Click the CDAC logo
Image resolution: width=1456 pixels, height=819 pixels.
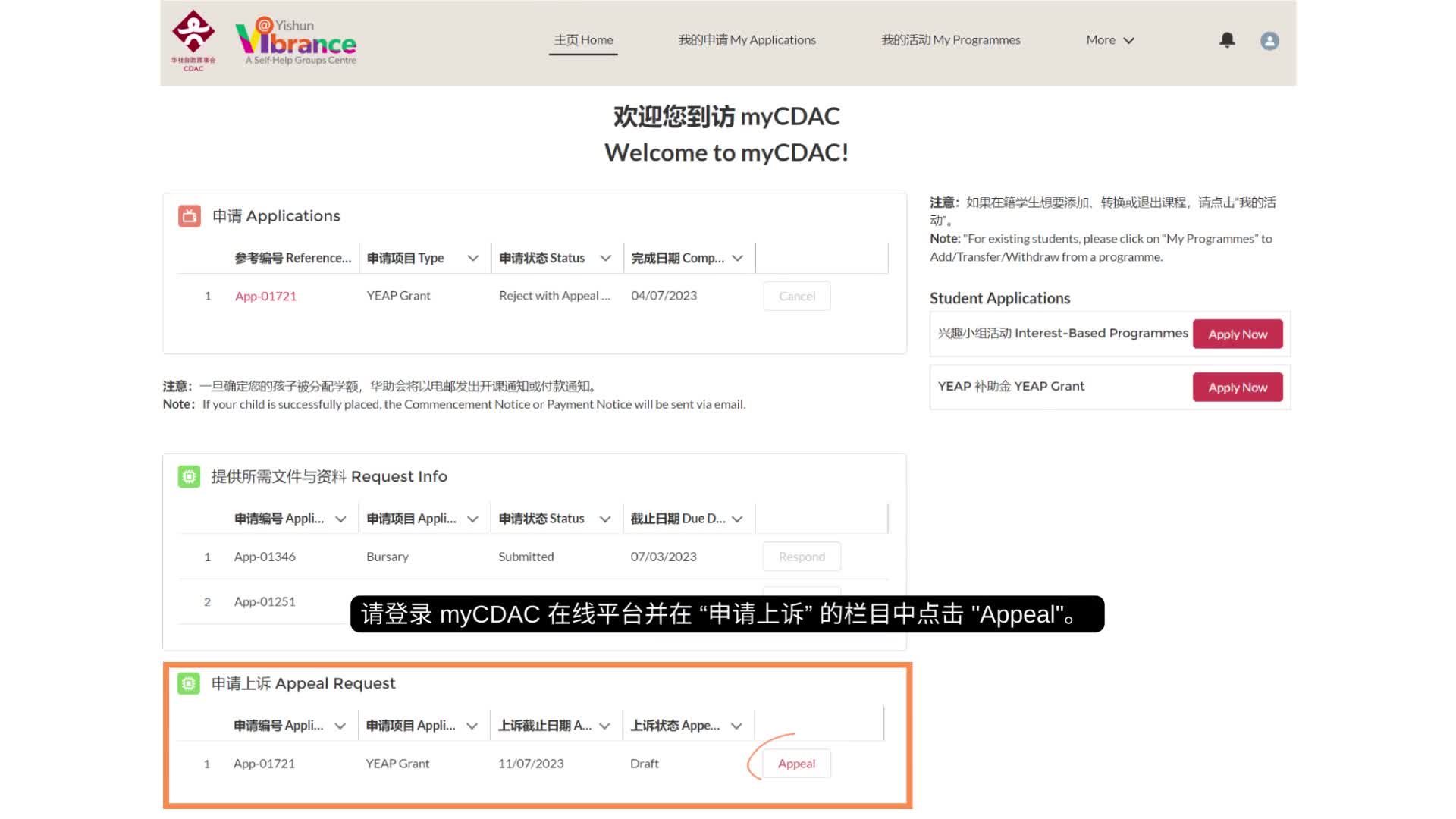(x=193, y=39)
